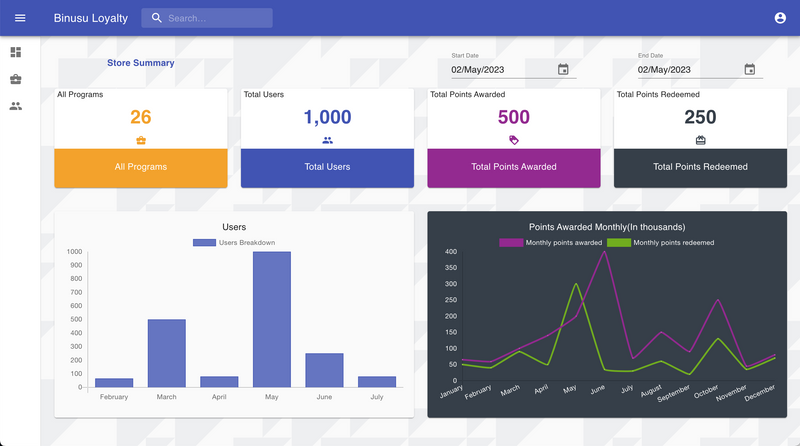
Task: Click the orange briefcase icon under 26
Action: pyautogui.click(x=141, y=140)
